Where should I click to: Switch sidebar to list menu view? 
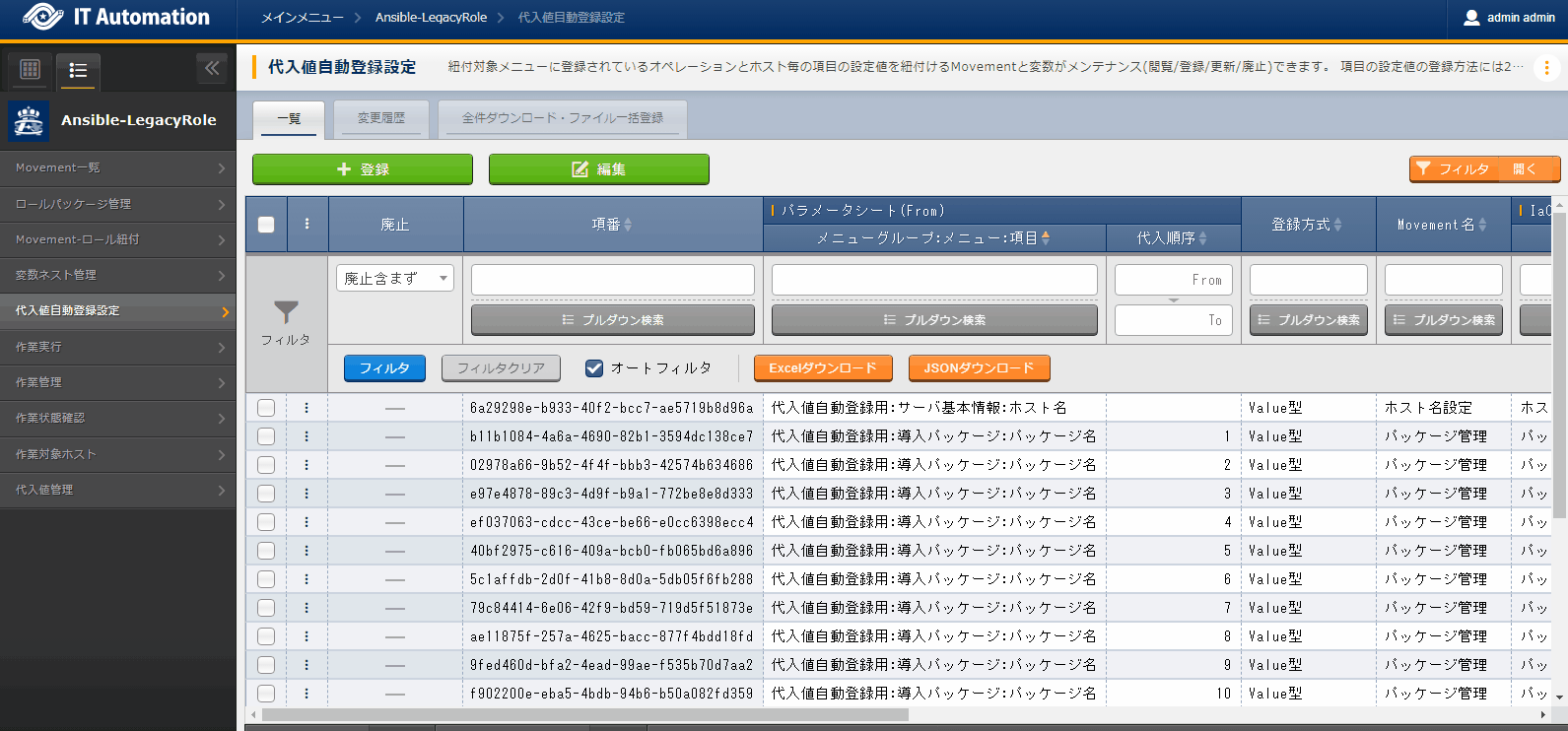click(x=78, y=70)
